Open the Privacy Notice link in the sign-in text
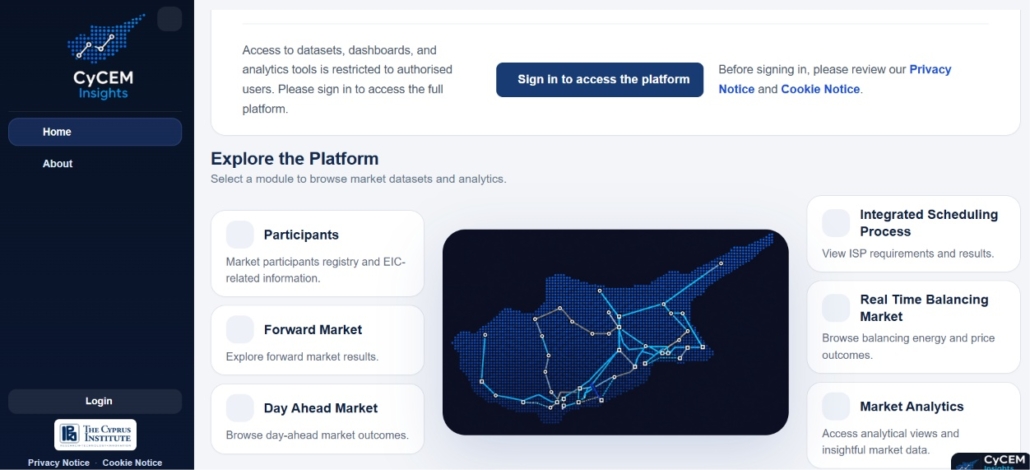The height and width of the screenshot is (470, 1030). pos(835,79)
